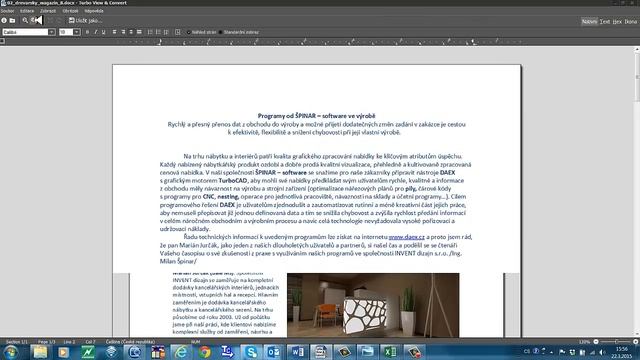
Task: Click the first list style icon
Action: tap(150, 32)
